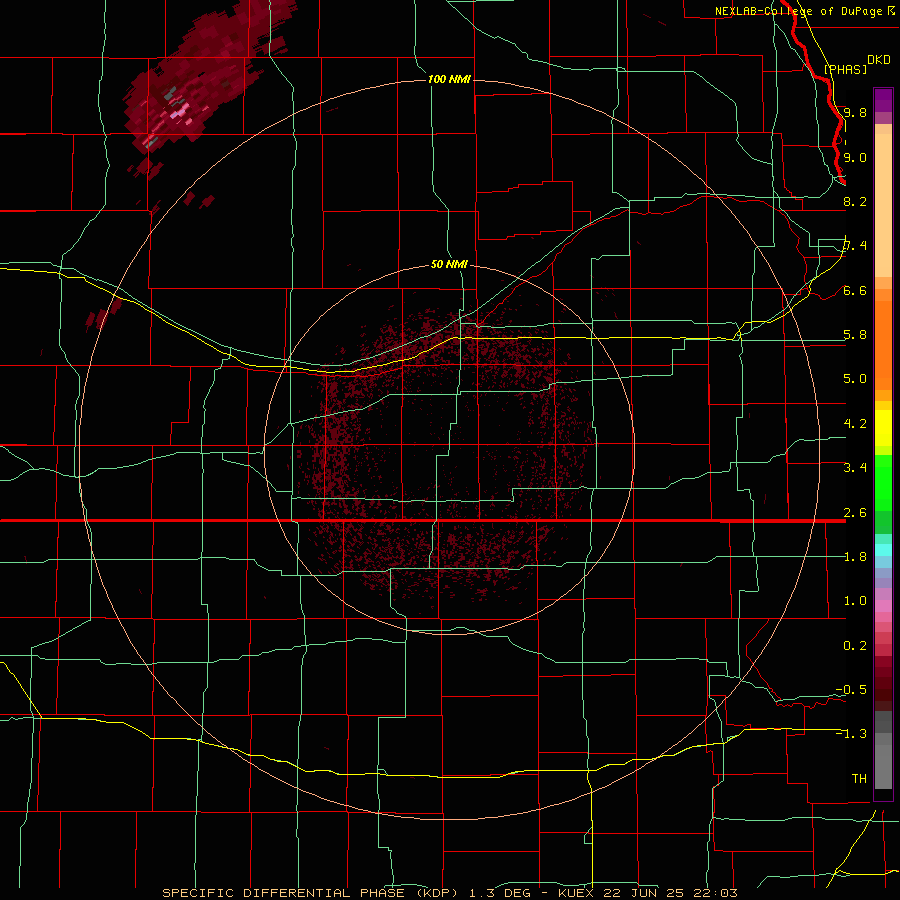Click the 2.6 value on the scale
The image size is (900, 900).
[855, 513]
